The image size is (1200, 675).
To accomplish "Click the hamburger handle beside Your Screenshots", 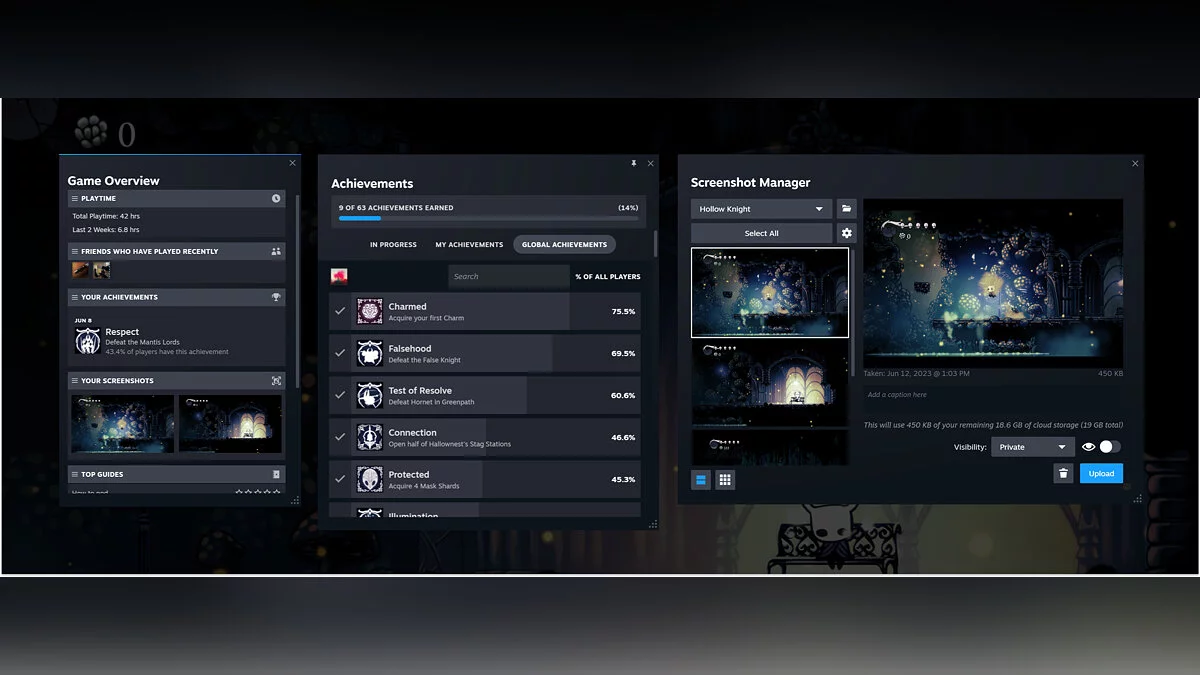I will point(75,381).
